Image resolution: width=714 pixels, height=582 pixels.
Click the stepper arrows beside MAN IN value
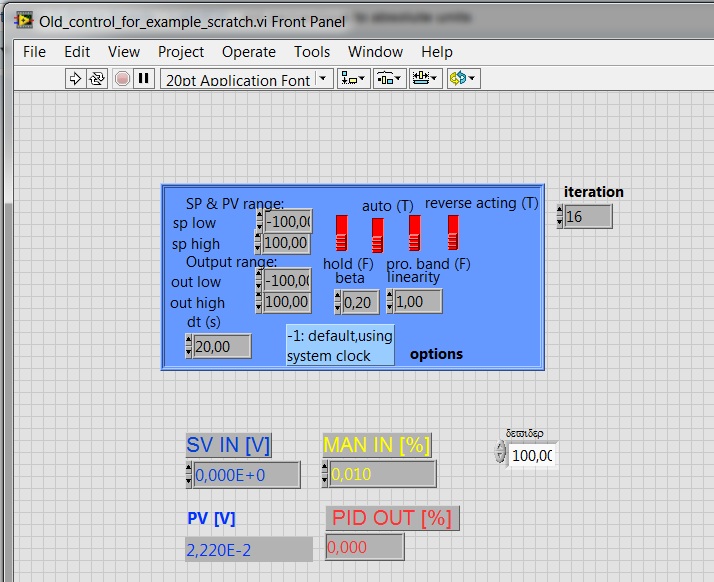tap(325, 474)
